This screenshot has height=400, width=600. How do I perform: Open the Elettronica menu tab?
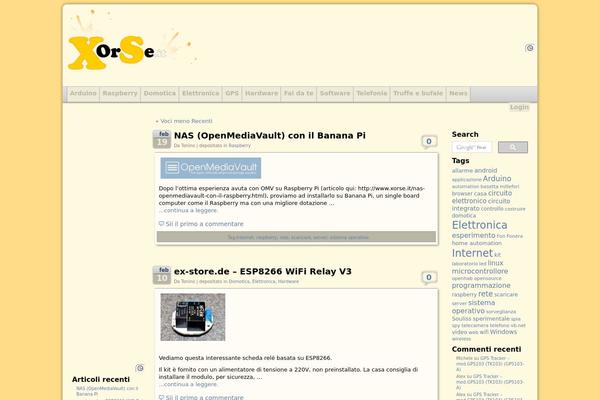(201, 93)
